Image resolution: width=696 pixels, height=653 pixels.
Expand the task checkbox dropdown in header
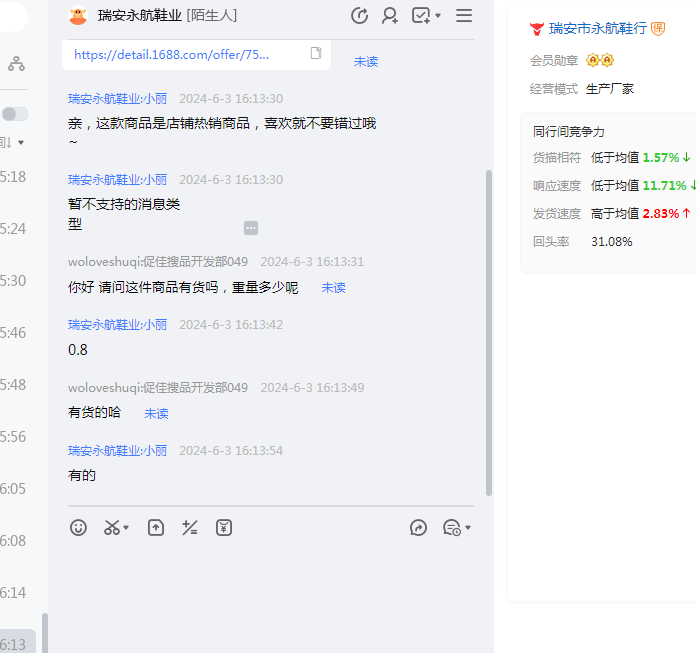pos(438,16)
